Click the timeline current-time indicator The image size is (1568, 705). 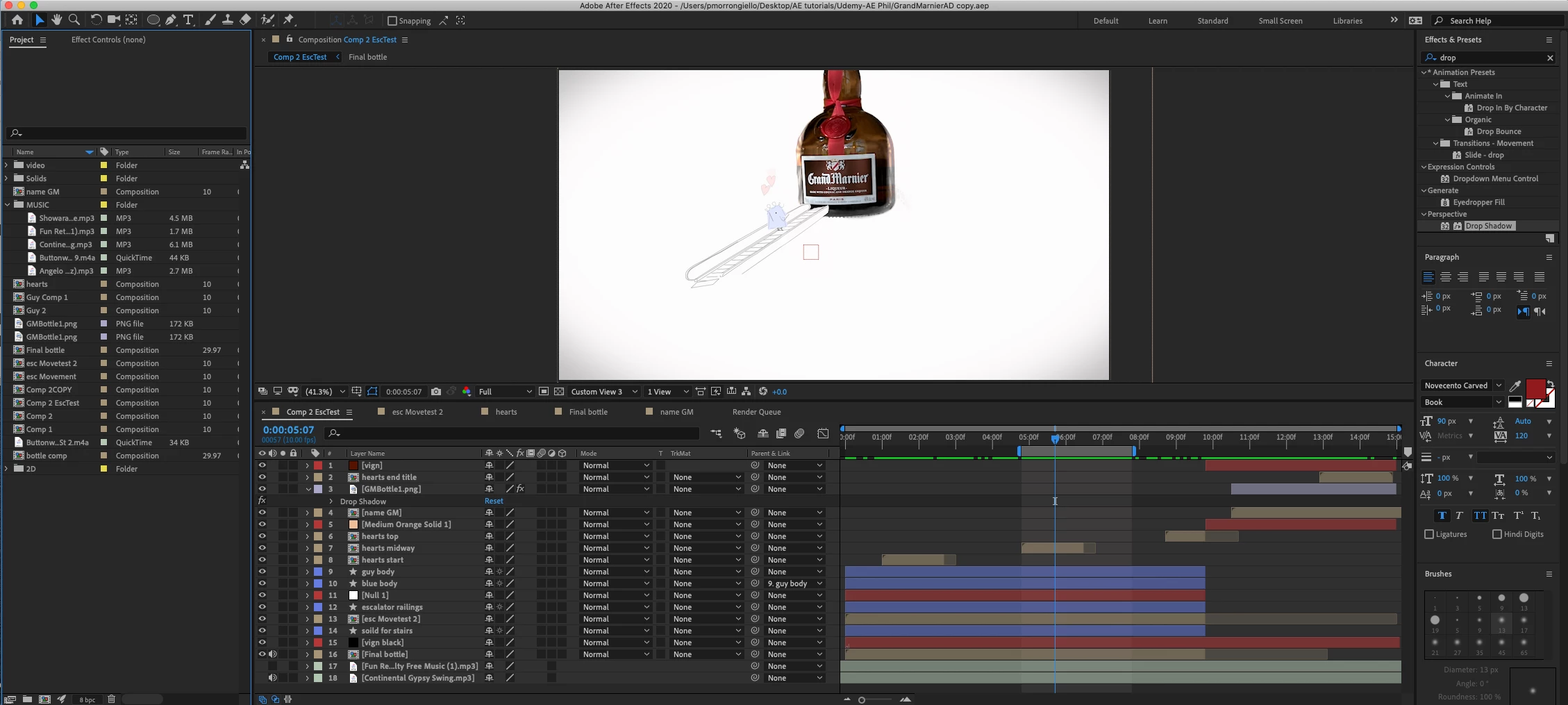[x=1055, y=438]
